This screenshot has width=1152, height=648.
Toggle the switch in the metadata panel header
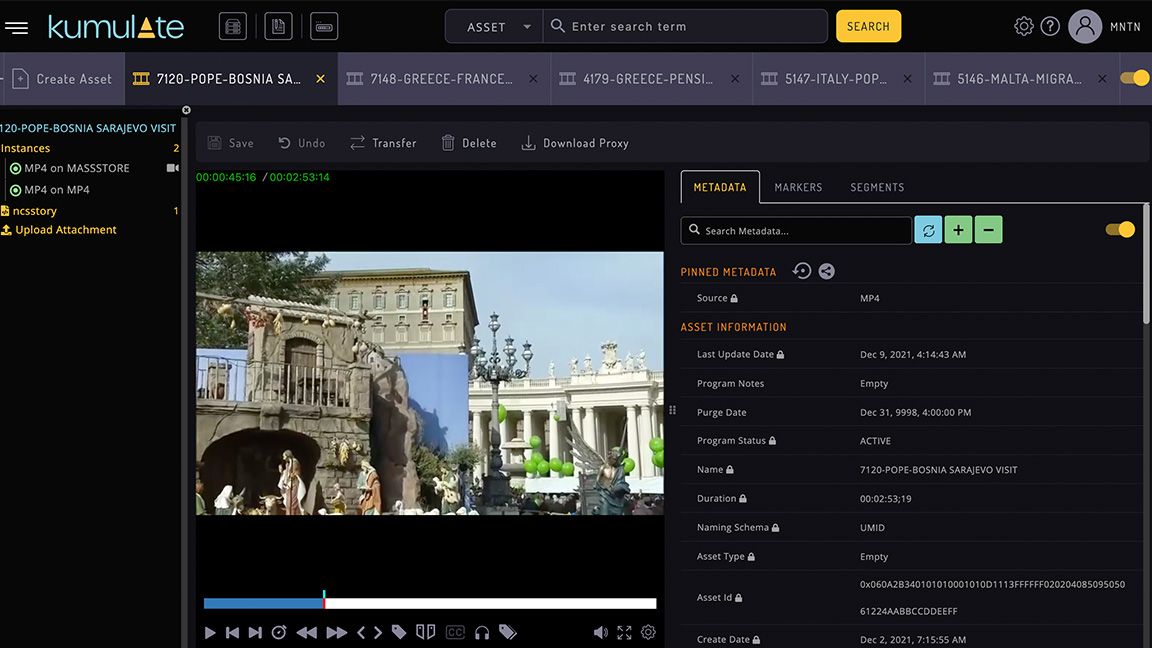coord(1119,228)
